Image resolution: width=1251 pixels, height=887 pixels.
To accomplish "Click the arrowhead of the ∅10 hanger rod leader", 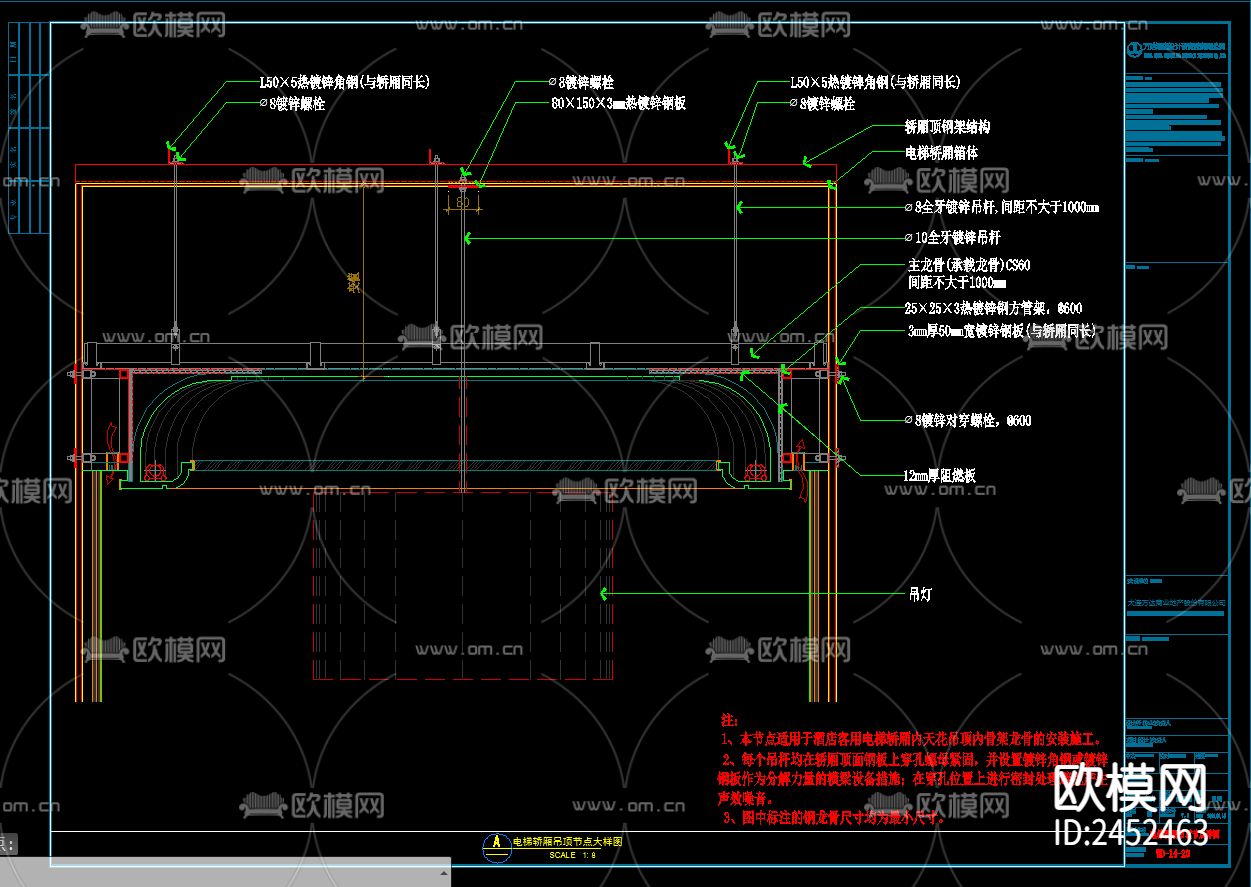I will (x=466, y=238).
